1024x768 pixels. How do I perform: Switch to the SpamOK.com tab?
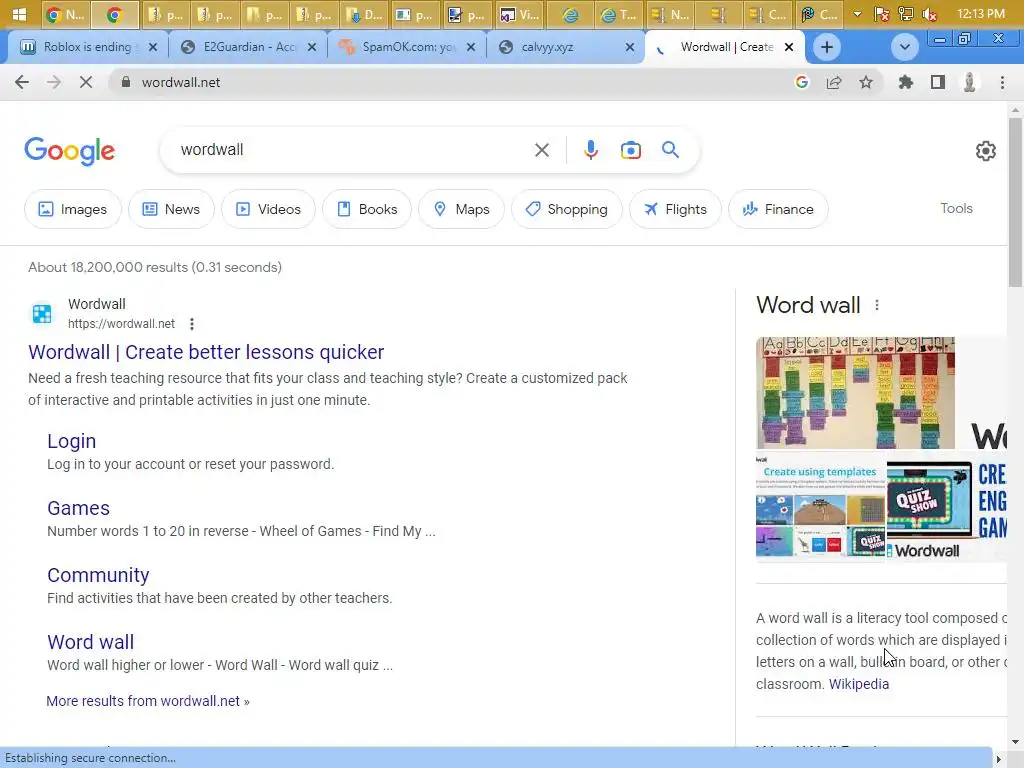point(408,47)
